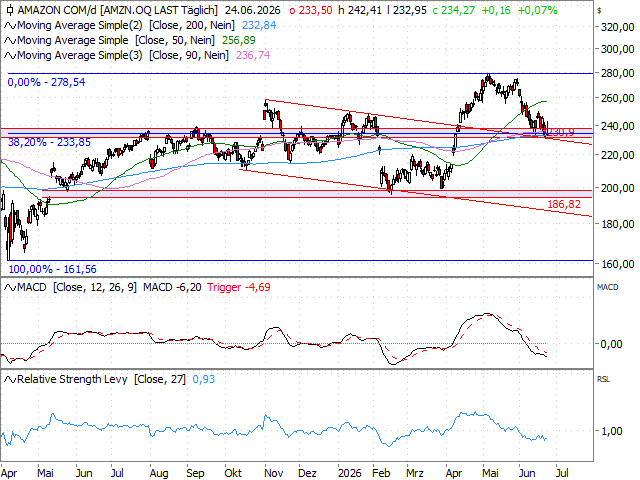
Task: Click the $ currency symbol on the price axis
Action: (599, 11)
